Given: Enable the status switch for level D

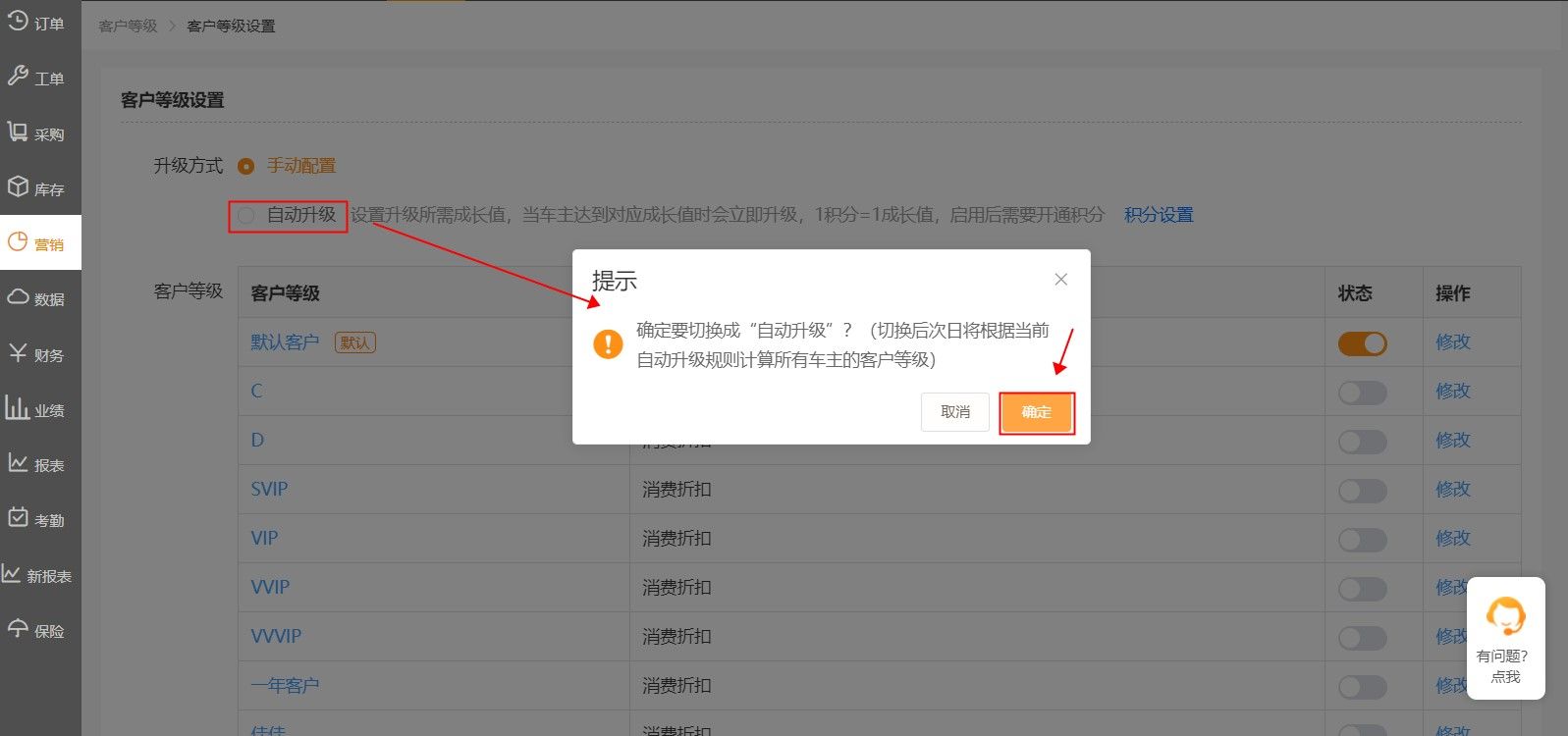Looking at the screenshot, I should coord(1363,442).
